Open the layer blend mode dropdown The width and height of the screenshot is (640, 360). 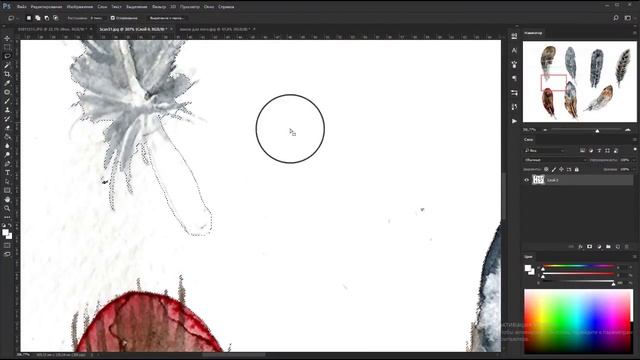(555, 160)
